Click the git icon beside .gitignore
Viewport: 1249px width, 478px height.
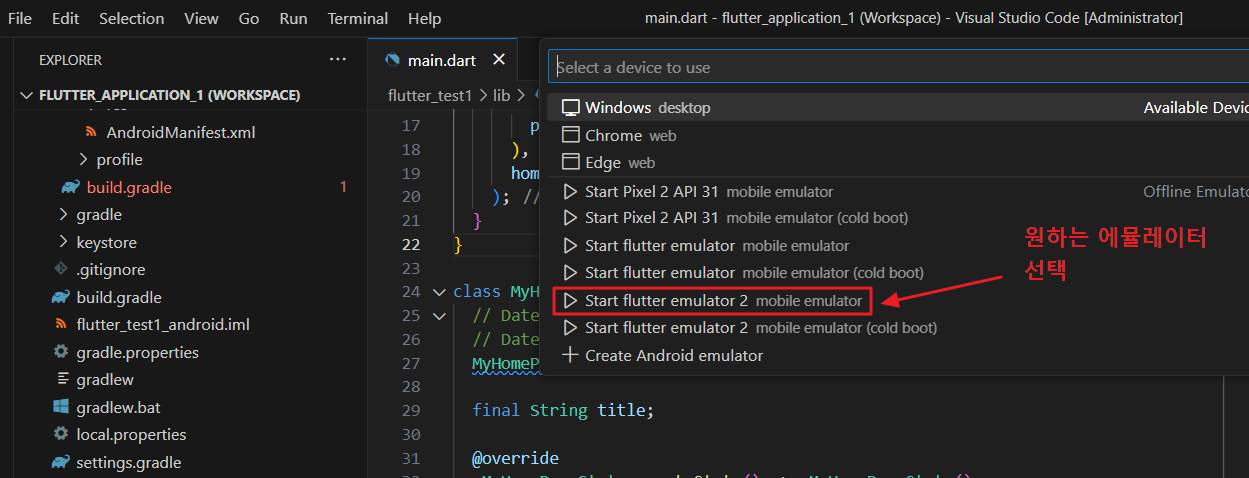click(x=61, y=270)
